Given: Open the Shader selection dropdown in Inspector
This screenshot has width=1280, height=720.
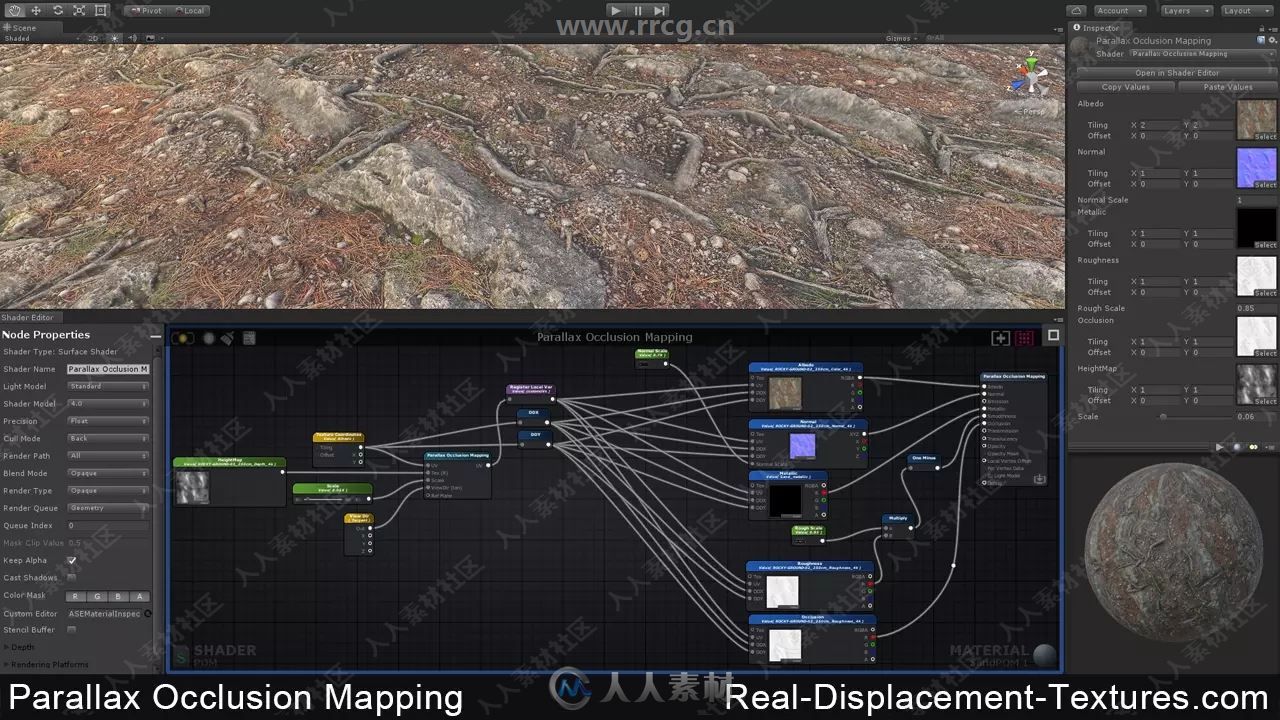Looking at the screenshot, I should click(1203, 54).
